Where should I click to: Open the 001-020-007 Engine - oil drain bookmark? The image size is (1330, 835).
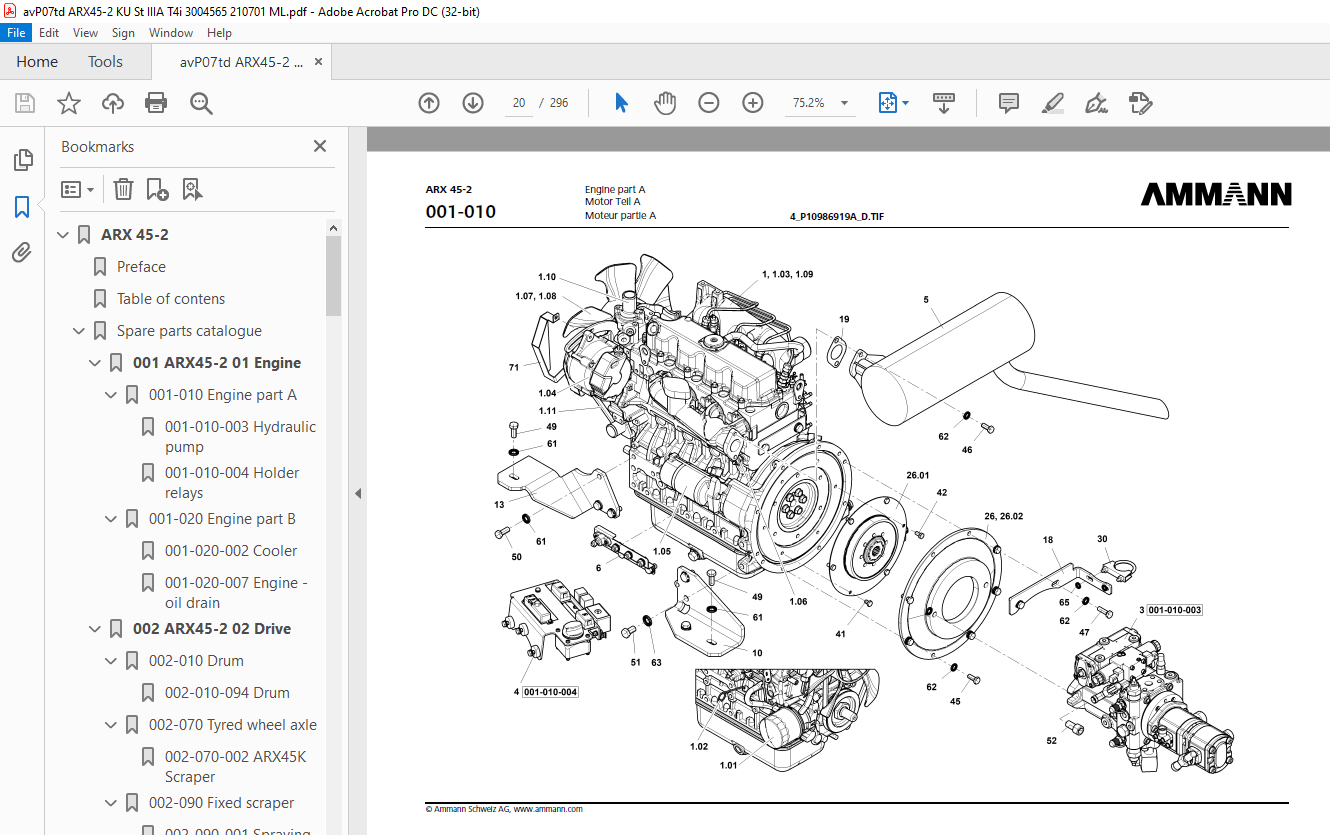[236, 593]
